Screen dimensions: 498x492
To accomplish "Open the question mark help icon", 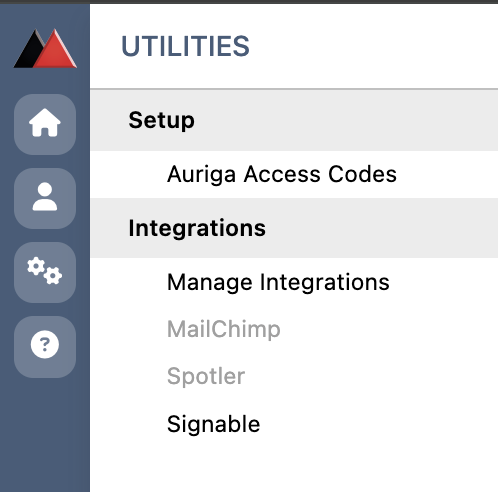I will pyautogui.click(x=45, y=347).
